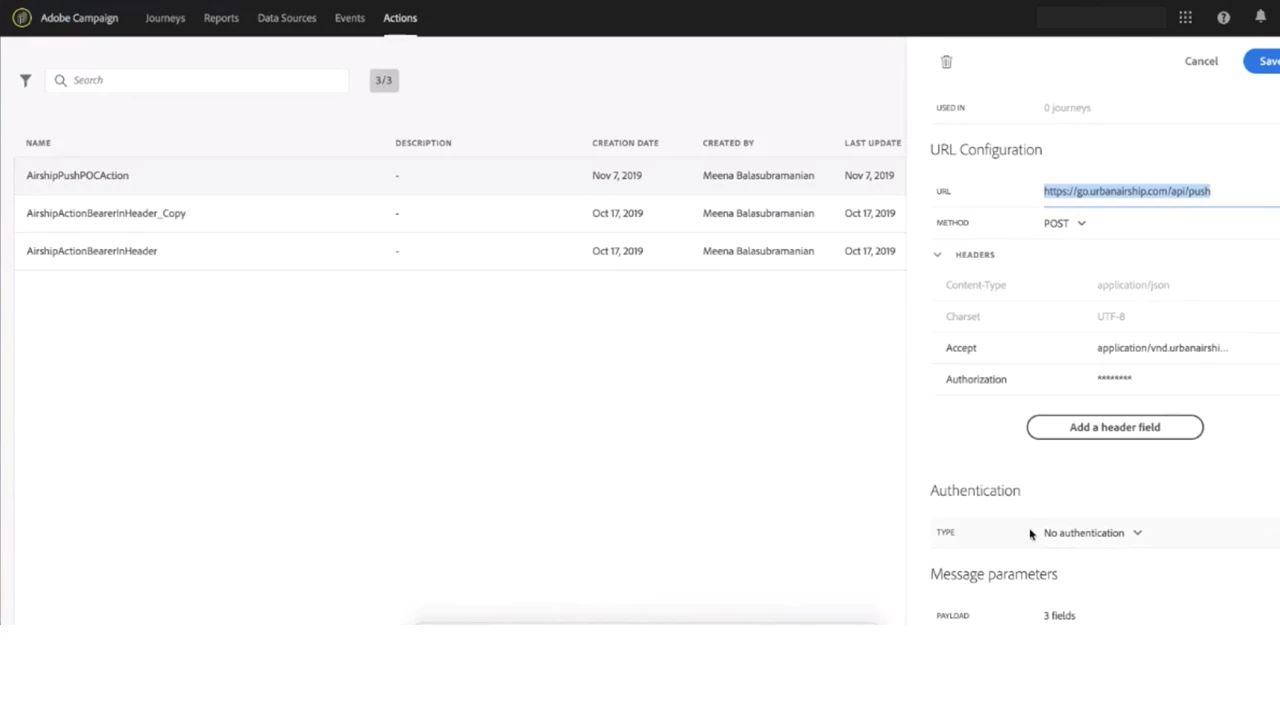1280x720 pixels.
Task: Click the Charset UTF-8 value
Action: tap(1111, 316)
